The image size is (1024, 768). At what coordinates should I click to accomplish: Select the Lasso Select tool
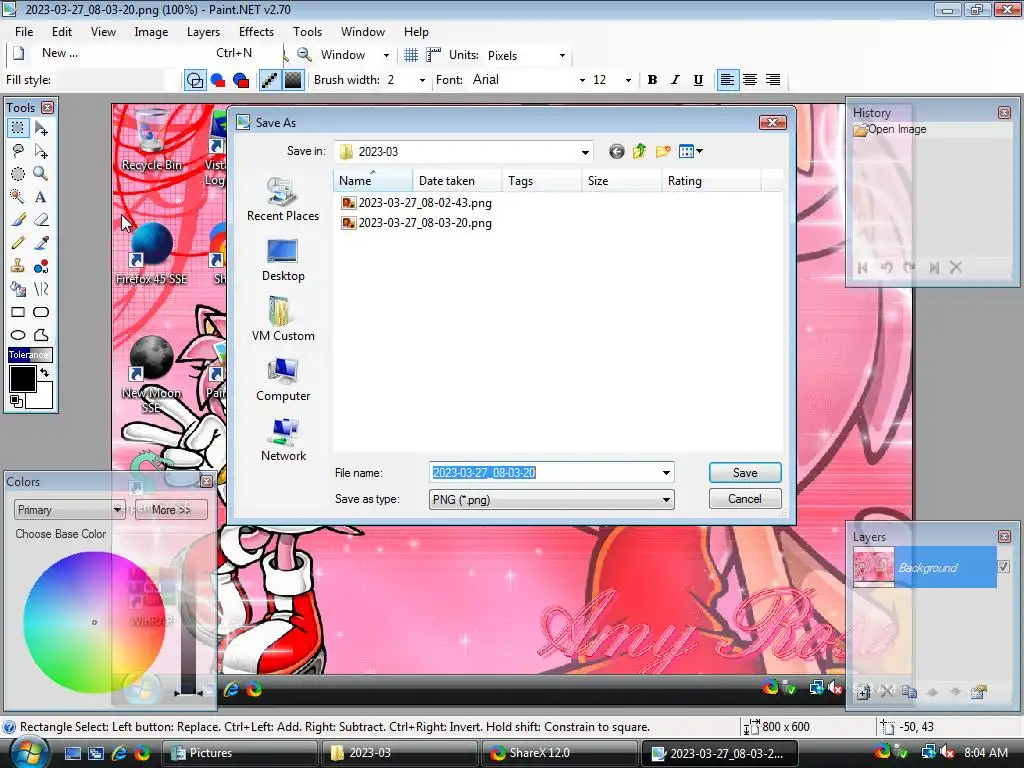(x=18, y=151)
